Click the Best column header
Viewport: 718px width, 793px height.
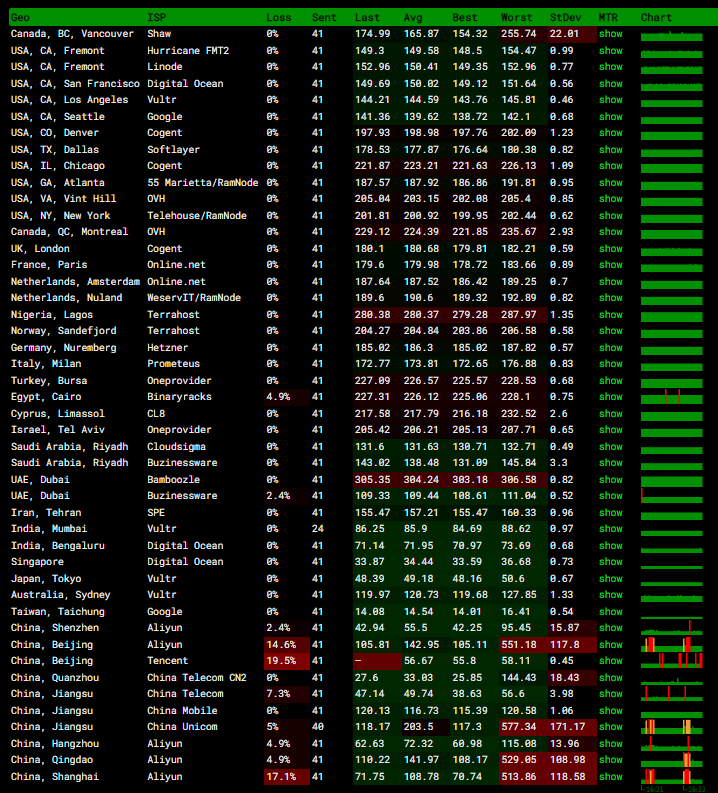465,18
